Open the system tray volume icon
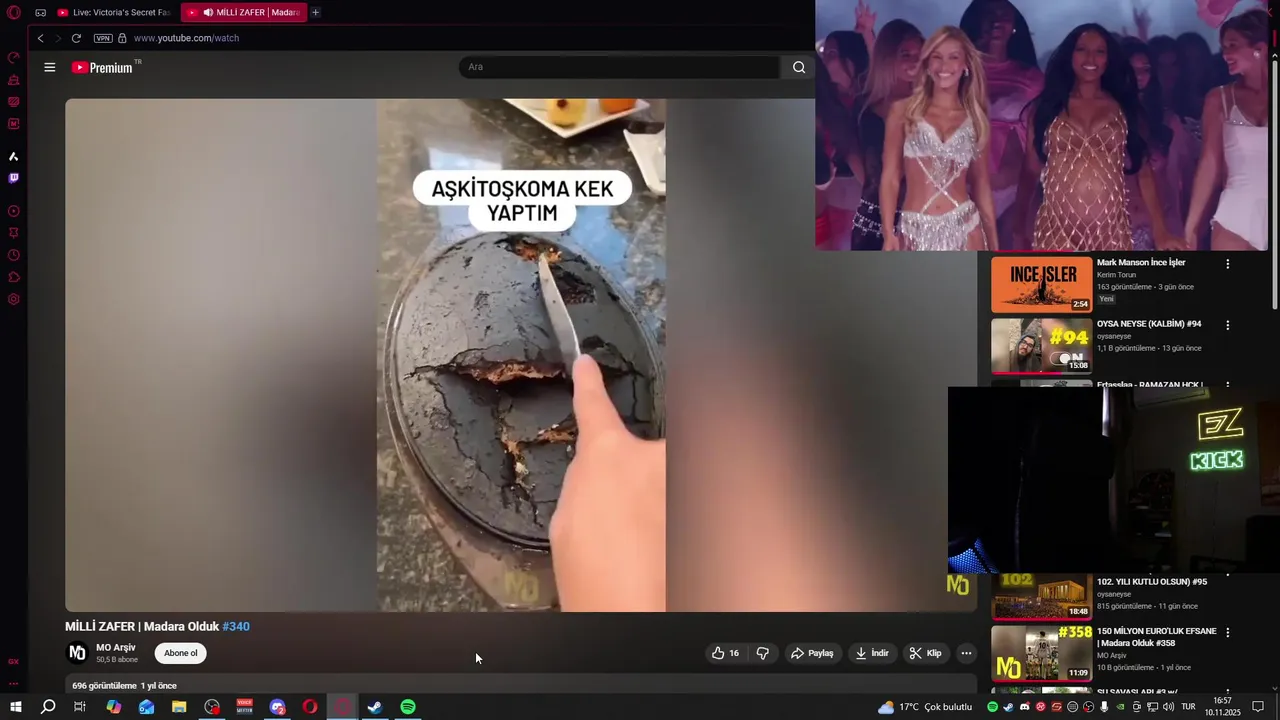The height and width of the screenshot is (720, 1280). pyautogui.click(x=1168, y=707)
